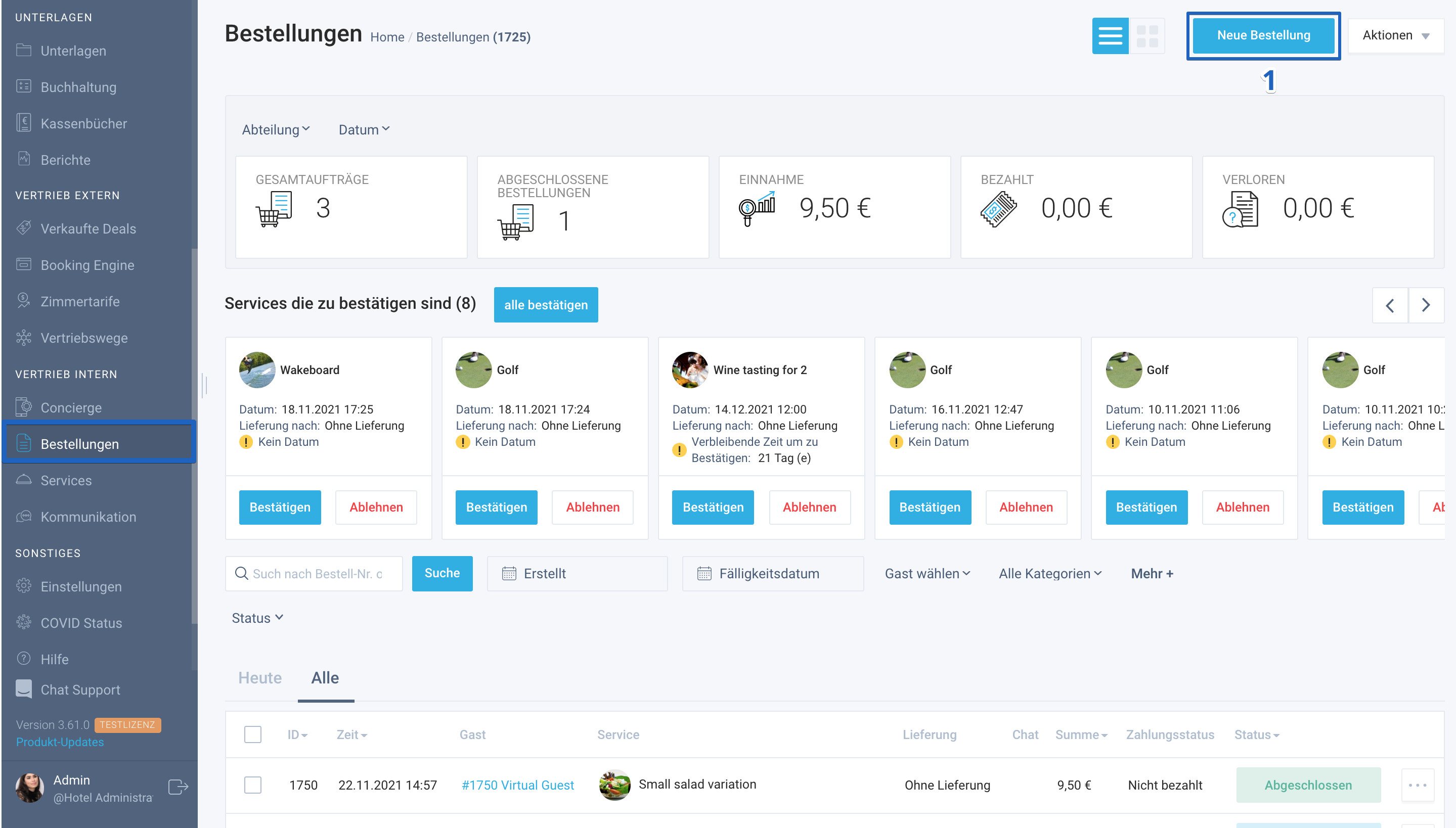
Task: Open three-dot menu for order 1750
Action: click(1417, 786)
